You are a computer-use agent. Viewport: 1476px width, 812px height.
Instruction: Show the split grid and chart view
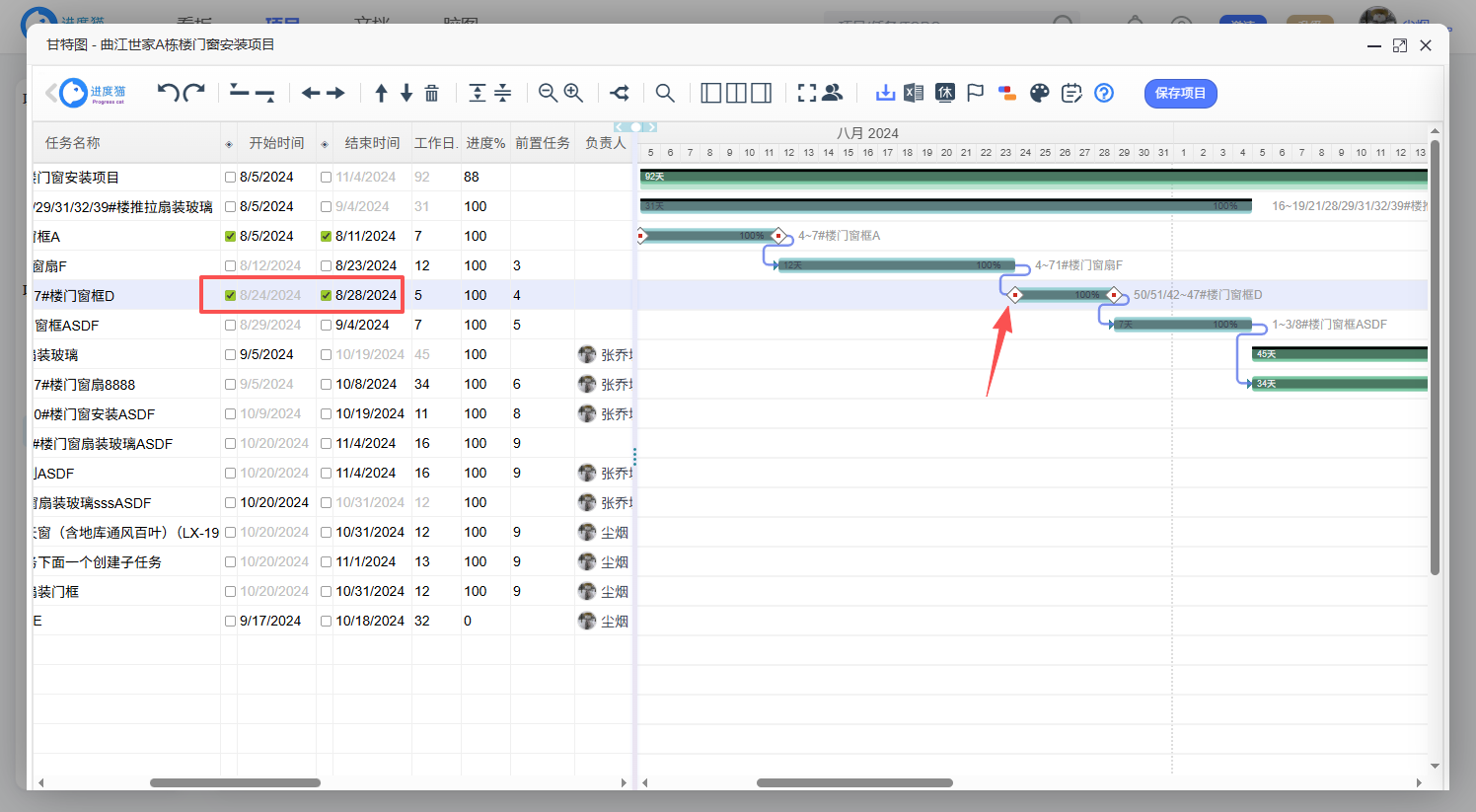(x=736, y=93)
